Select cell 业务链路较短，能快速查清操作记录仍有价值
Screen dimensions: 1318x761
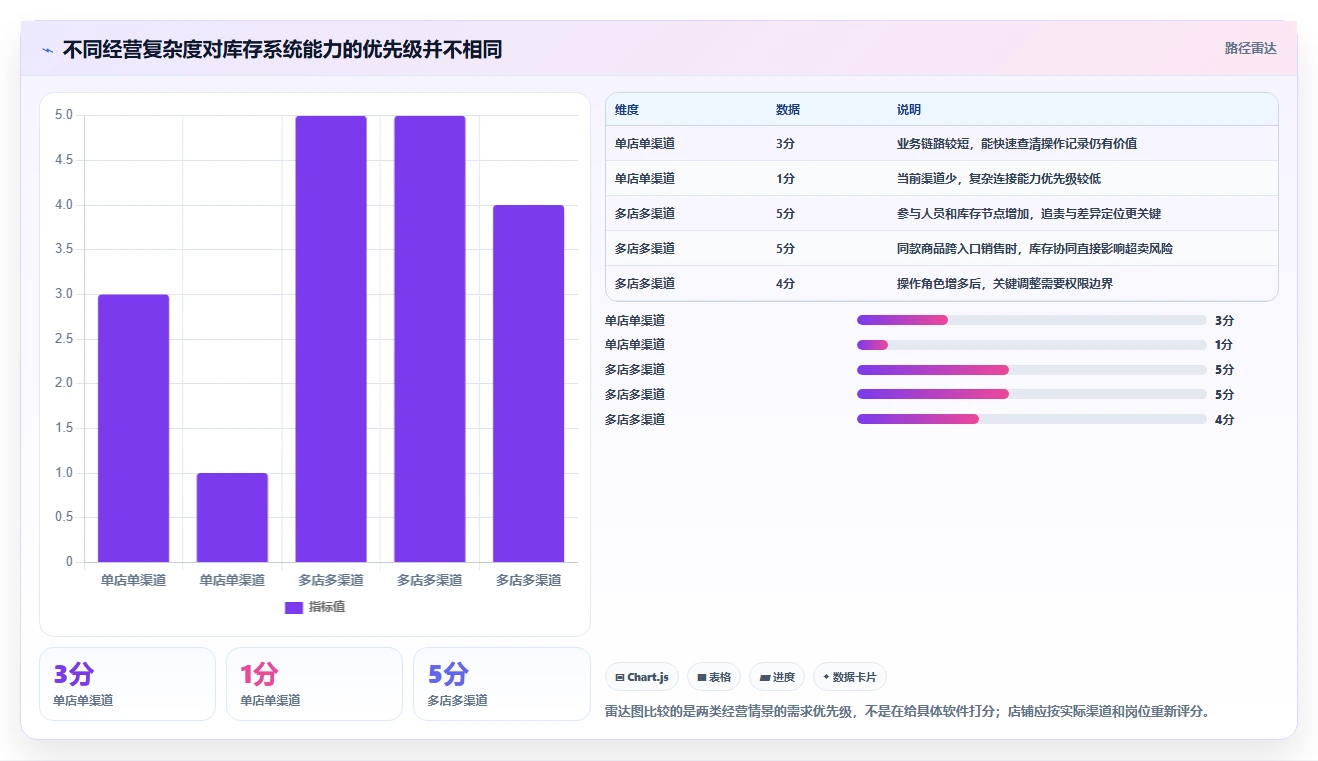tap(1017, 144)
